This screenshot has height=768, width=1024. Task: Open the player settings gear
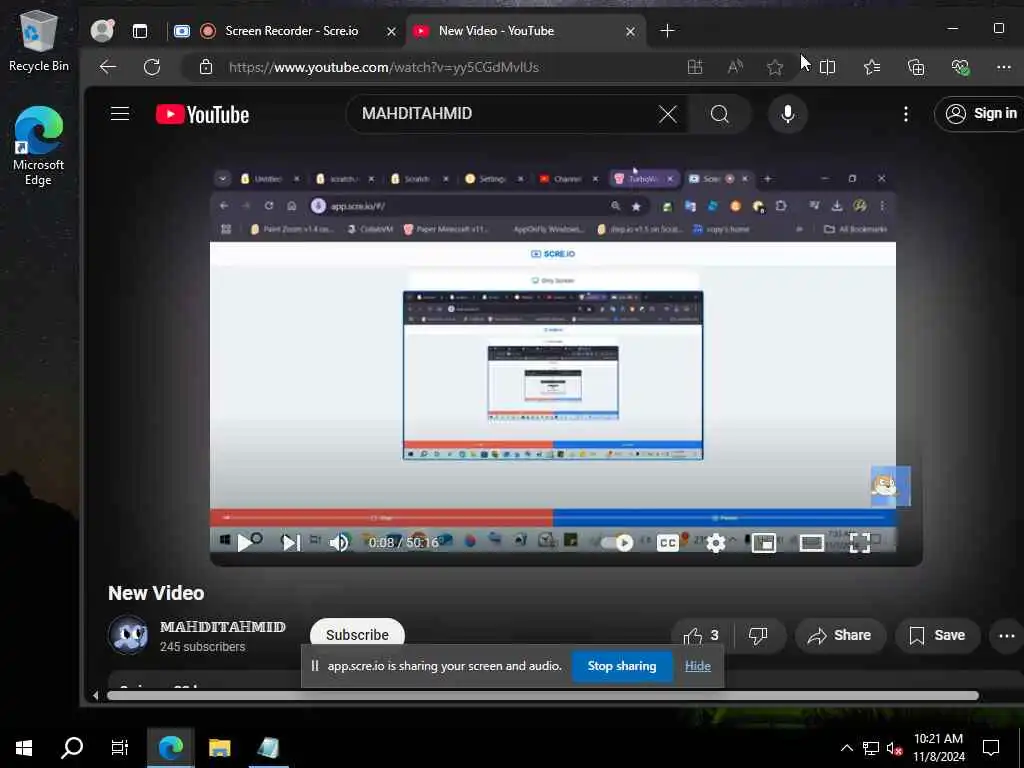[x=716, y=542]
